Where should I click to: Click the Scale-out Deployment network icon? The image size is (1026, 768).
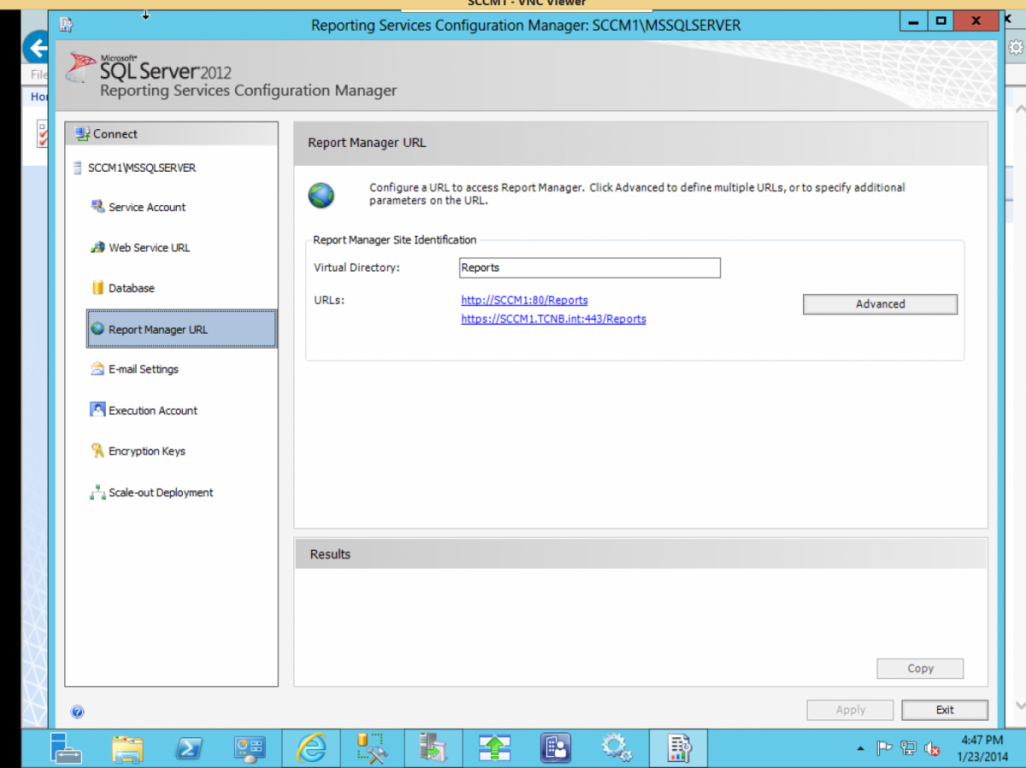coord(97,493)
